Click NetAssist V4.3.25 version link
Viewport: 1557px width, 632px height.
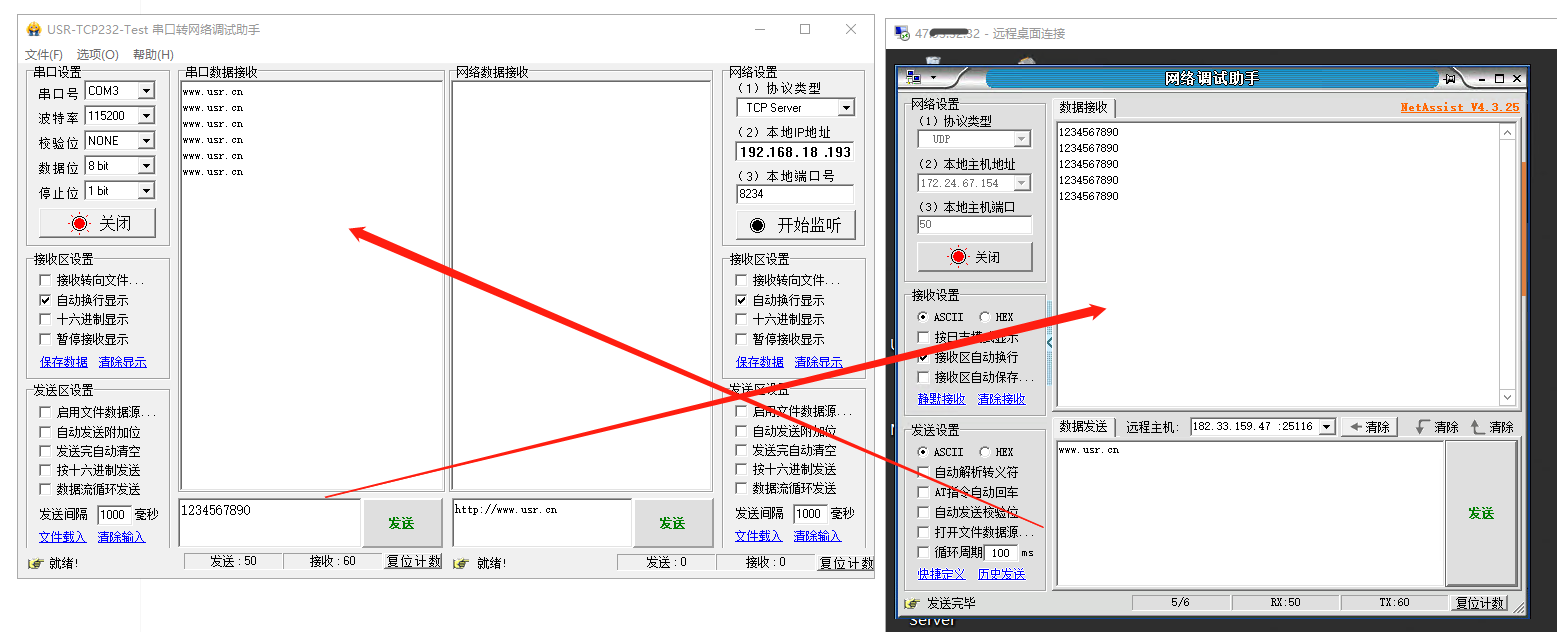(1459, 107)
